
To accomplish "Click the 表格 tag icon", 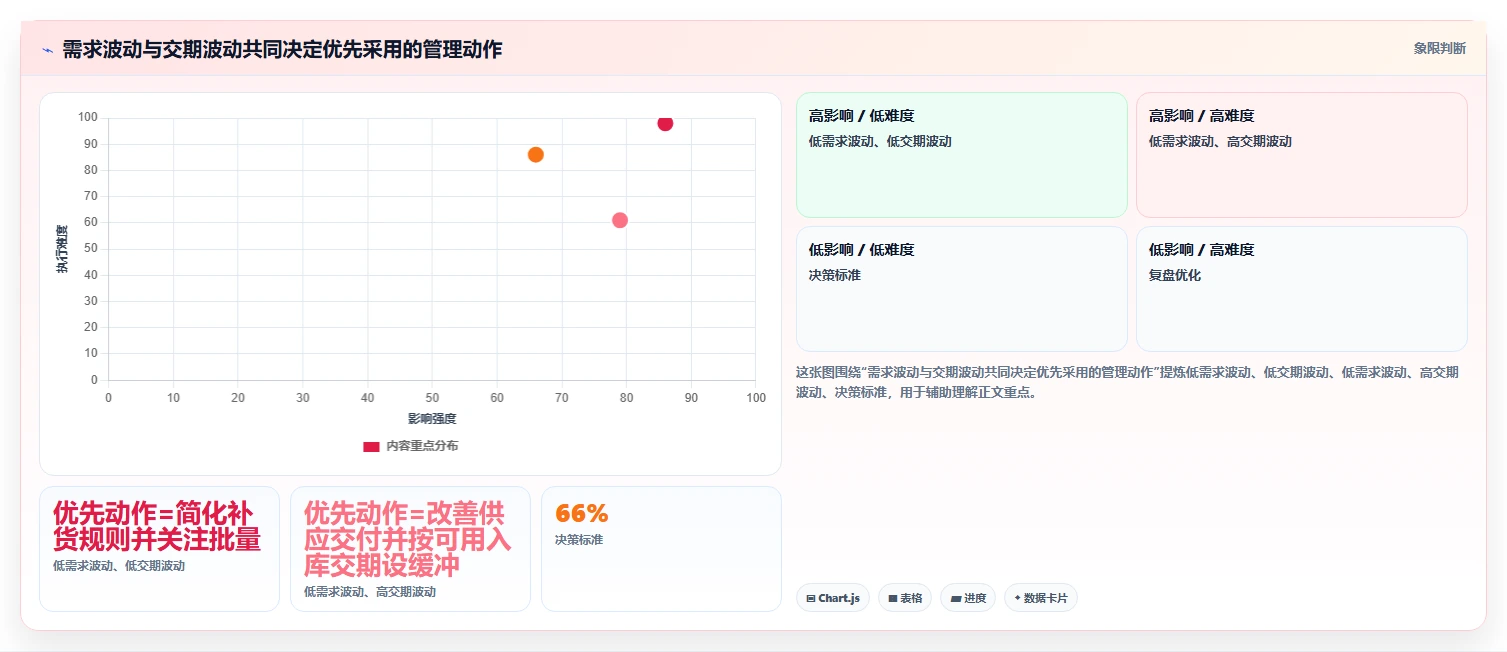I will tap(892, 598).
